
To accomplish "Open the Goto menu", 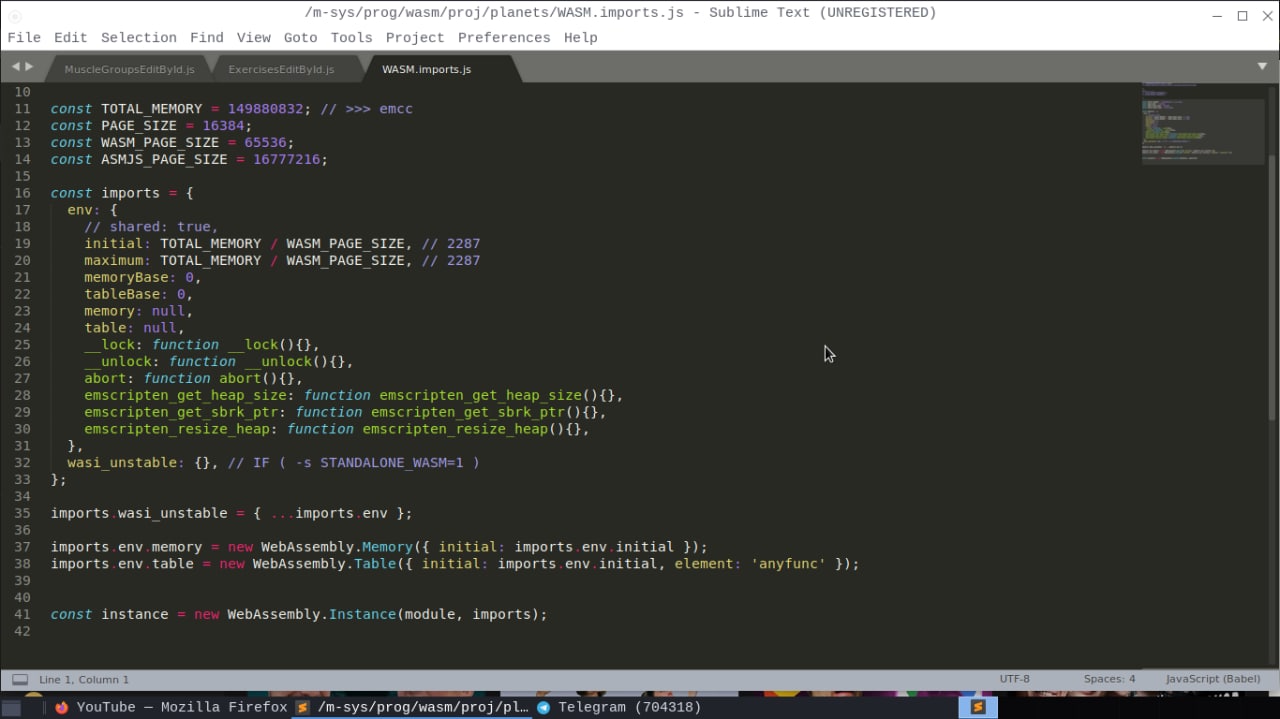I will click(300, 38).
